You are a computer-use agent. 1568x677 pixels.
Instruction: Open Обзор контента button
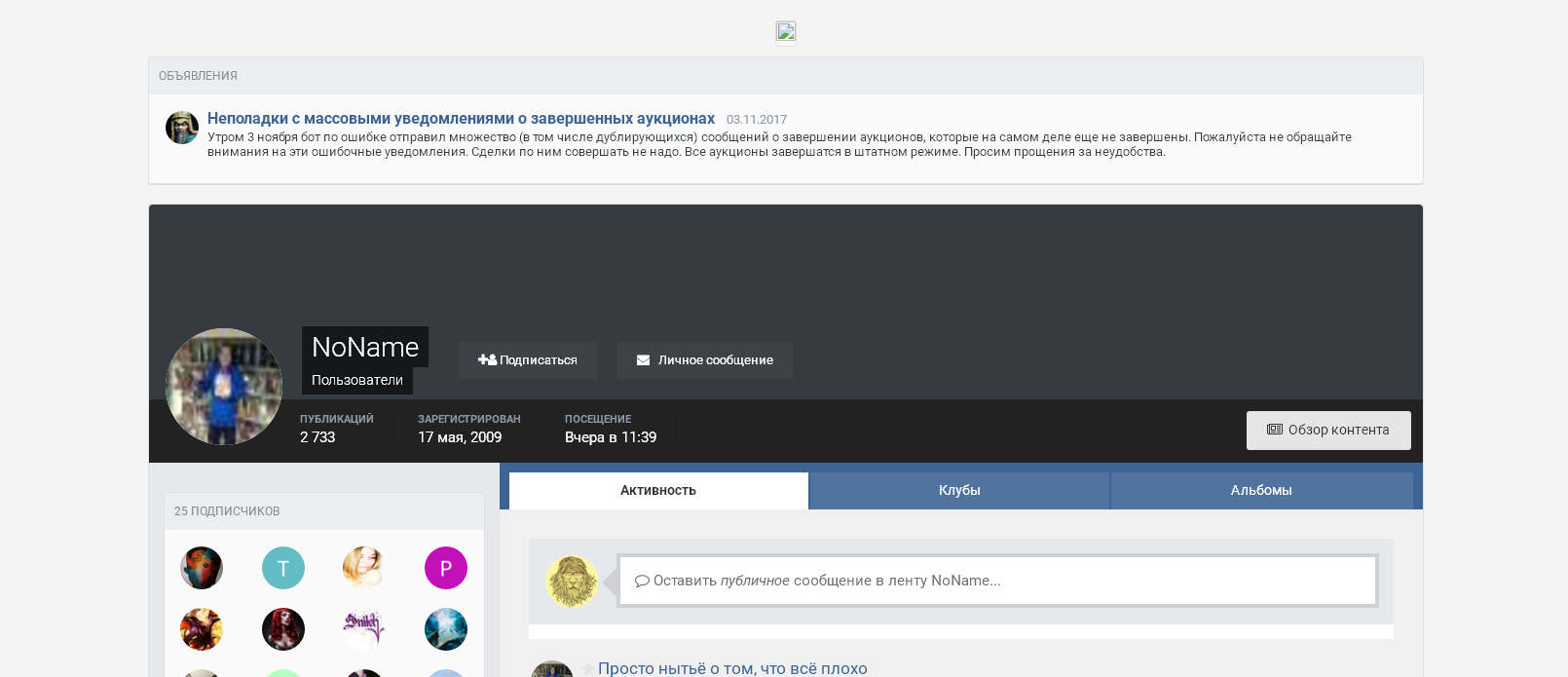point(1328,431)
